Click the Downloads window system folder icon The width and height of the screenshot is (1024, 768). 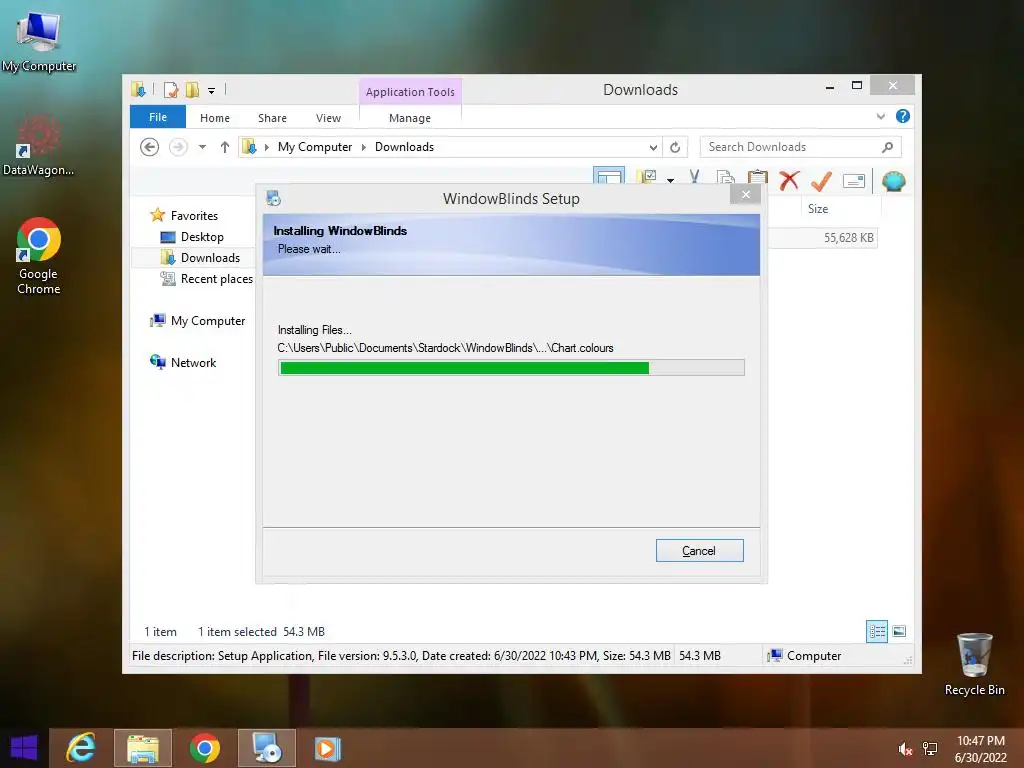(138, 89)
